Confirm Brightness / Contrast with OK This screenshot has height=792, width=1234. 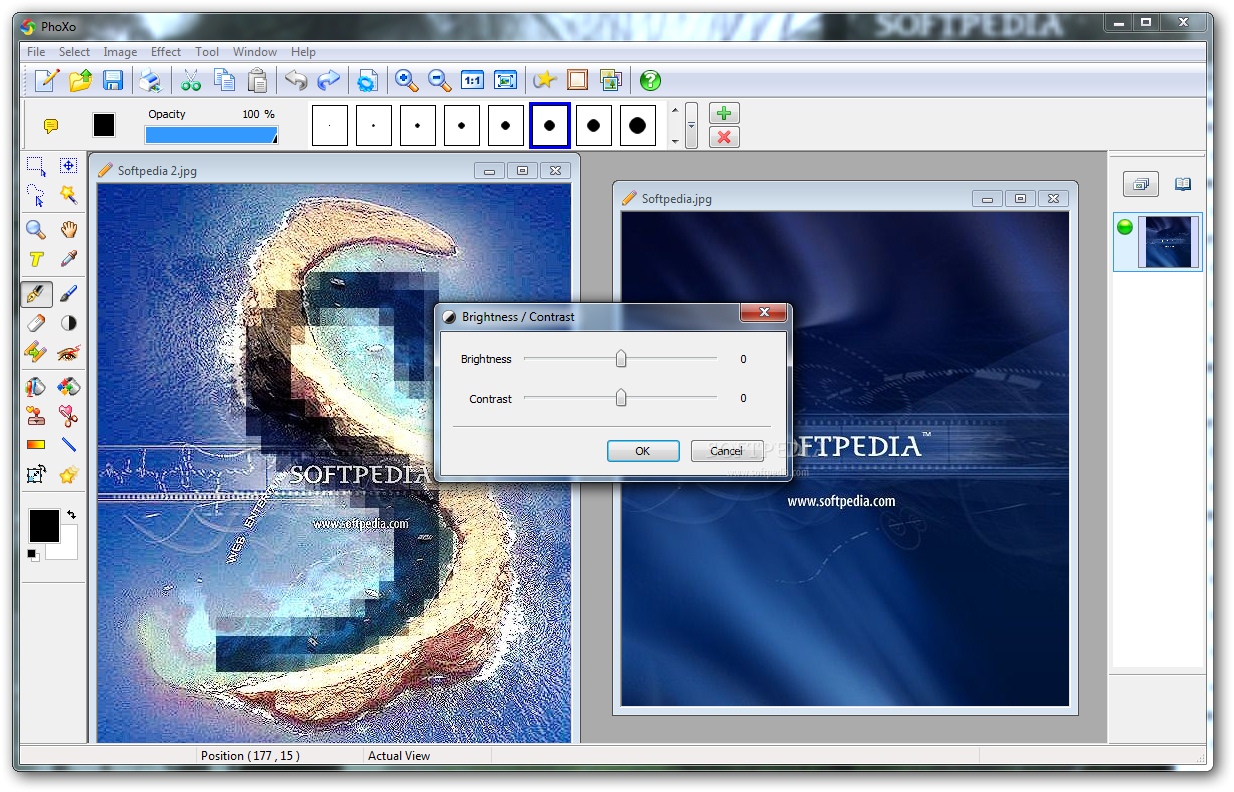click(643, 451)
